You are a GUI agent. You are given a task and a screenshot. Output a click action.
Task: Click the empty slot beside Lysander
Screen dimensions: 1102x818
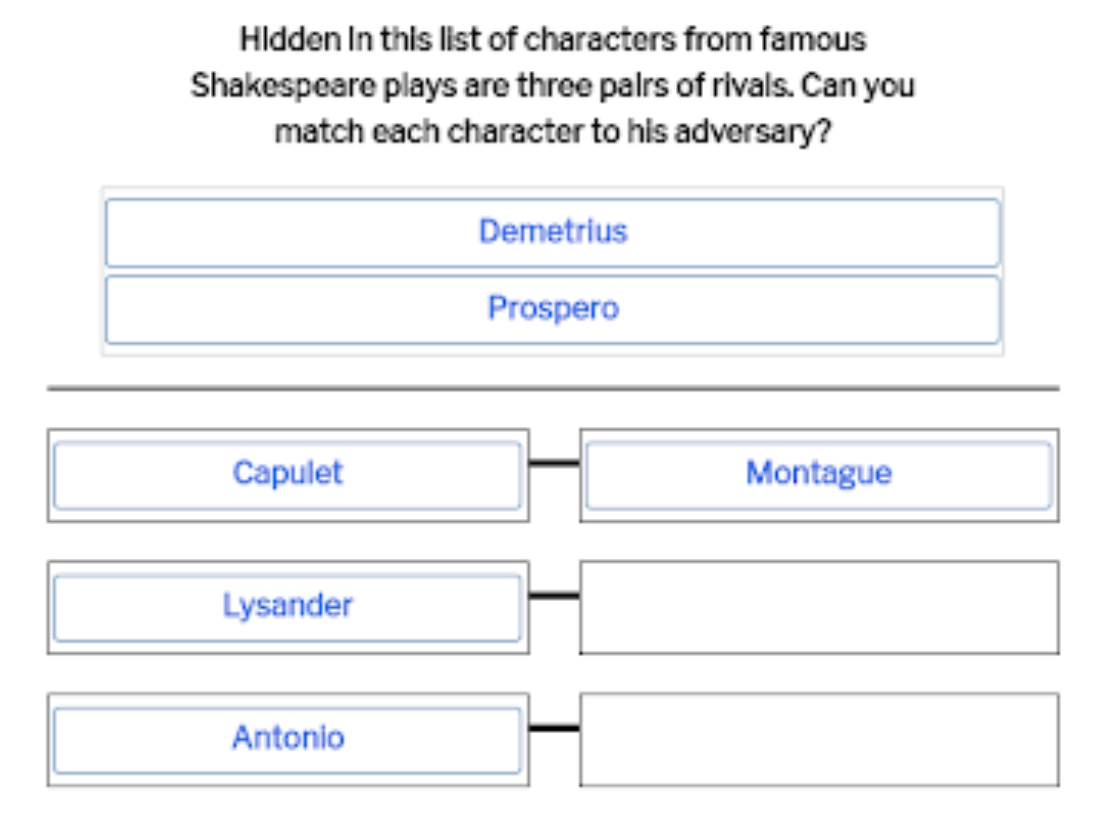818,607
